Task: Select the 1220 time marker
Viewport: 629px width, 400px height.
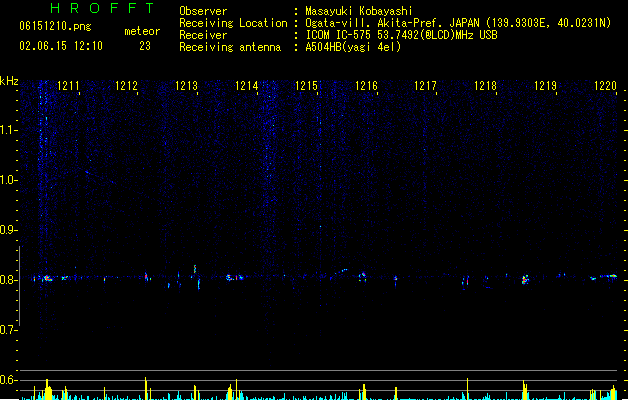Action: (x=605, y=86)
